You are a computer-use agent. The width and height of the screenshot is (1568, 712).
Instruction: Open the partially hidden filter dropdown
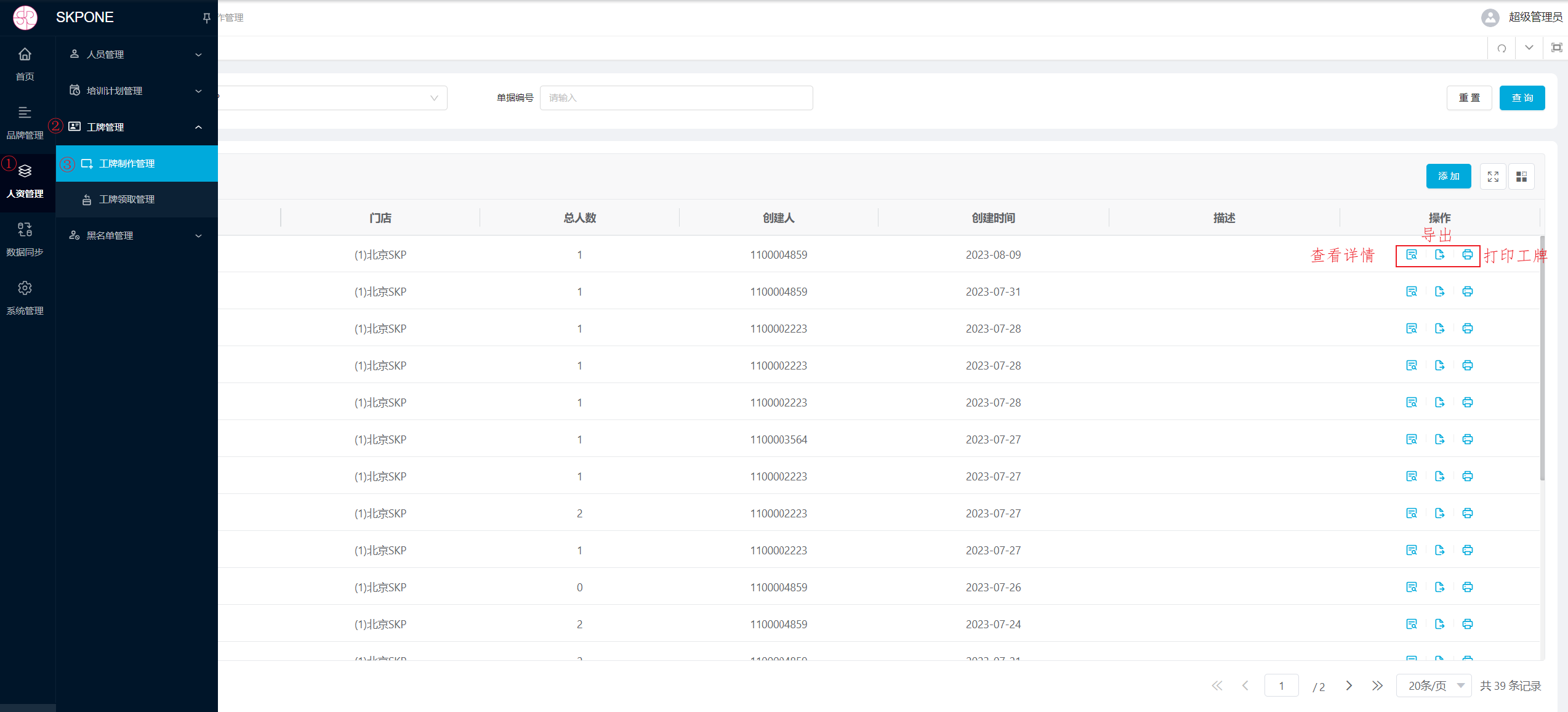tap(332, 98)
